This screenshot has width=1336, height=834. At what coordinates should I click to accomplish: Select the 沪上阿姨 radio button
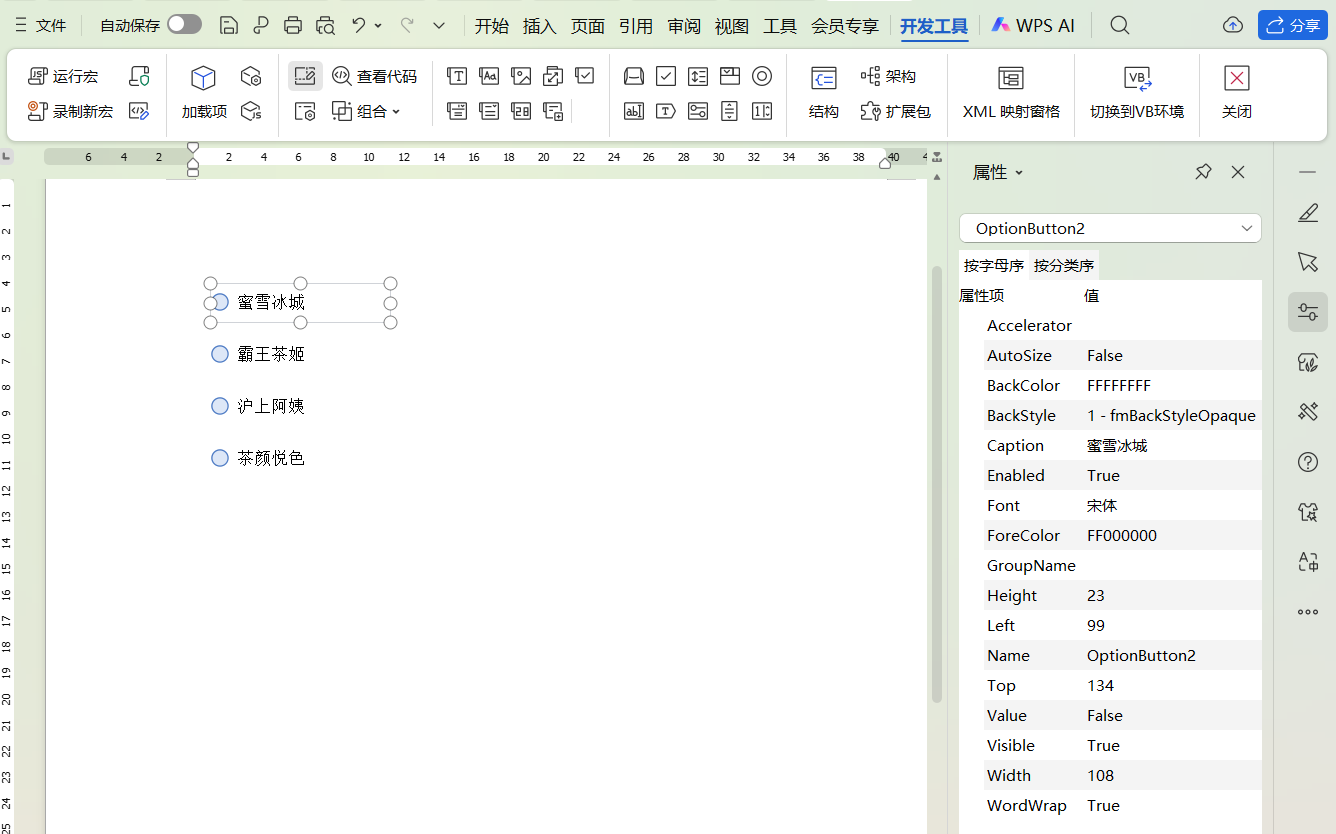[220, 406]
